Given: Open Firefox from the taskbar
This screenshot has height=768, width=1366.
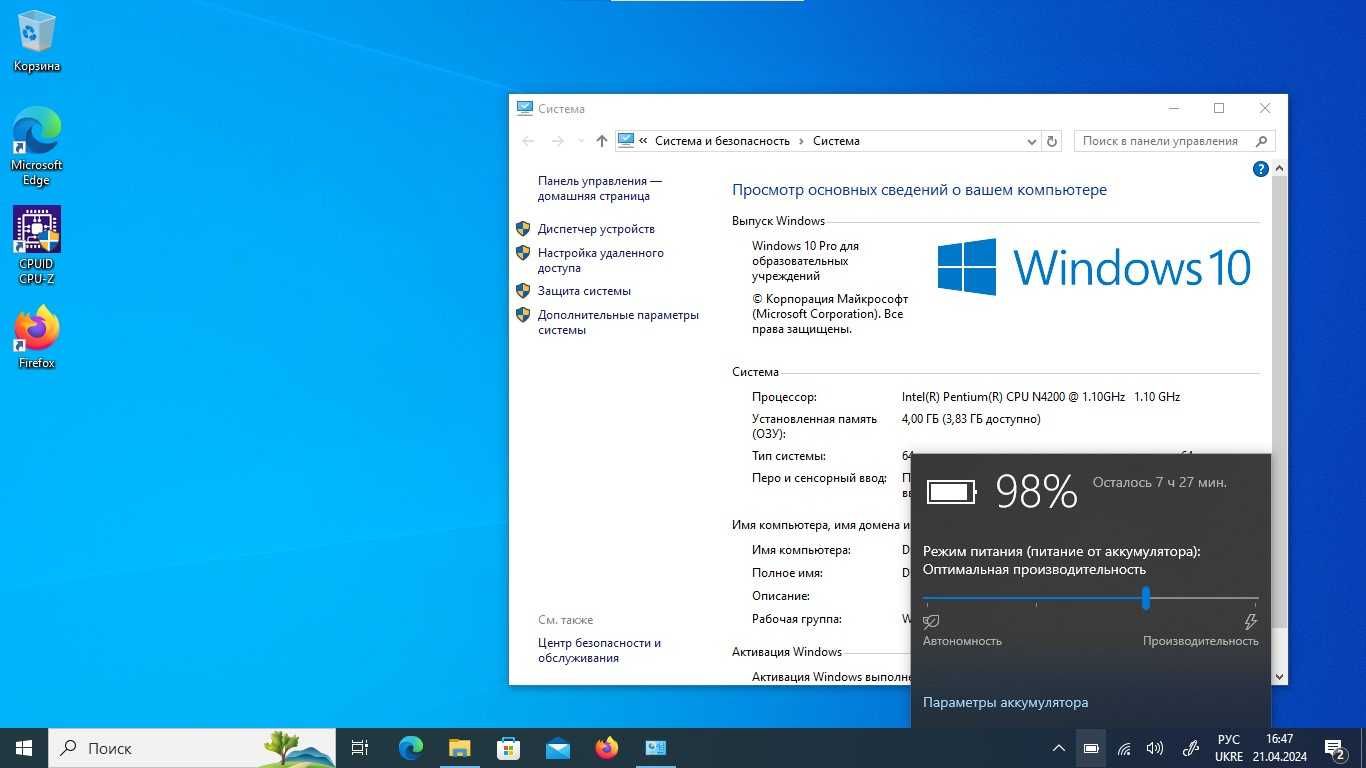Looking at the screenshot, I should click(607, 748).
